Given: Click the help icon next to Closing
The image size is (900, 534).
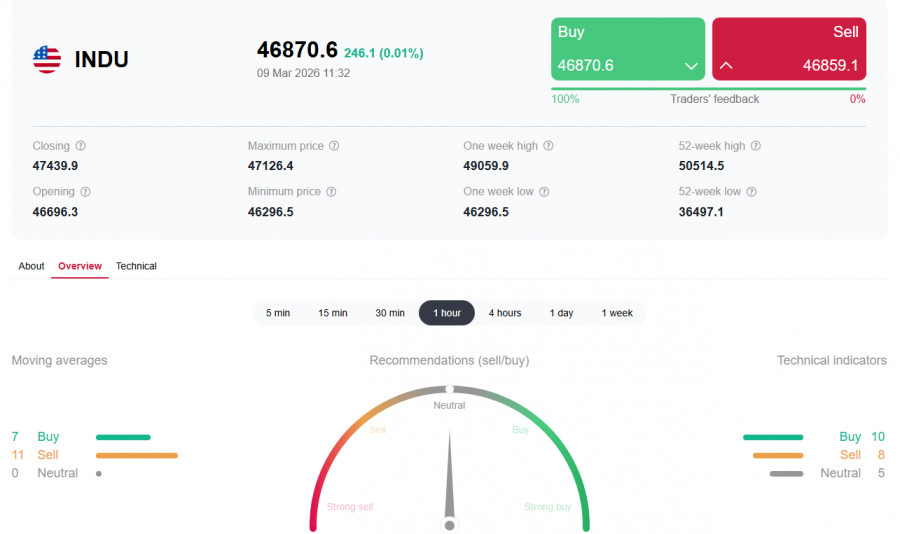Looking at the screenshot, I should tap(81, 146).
